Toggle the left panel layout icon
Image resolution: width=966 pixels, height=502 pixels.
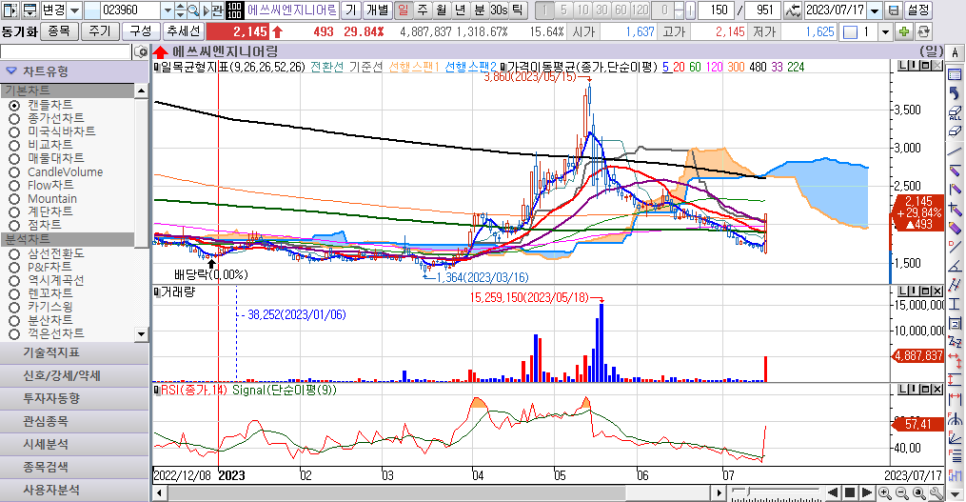(10, 10)
